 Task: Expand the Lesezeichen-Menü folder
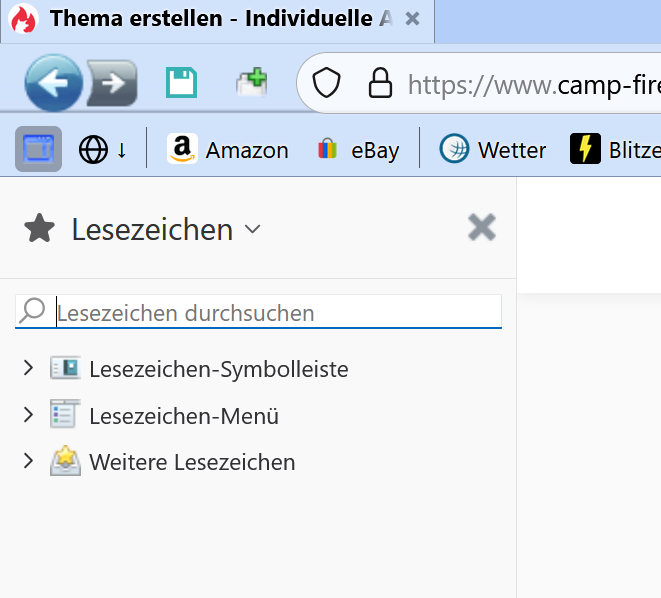[28, 415]
